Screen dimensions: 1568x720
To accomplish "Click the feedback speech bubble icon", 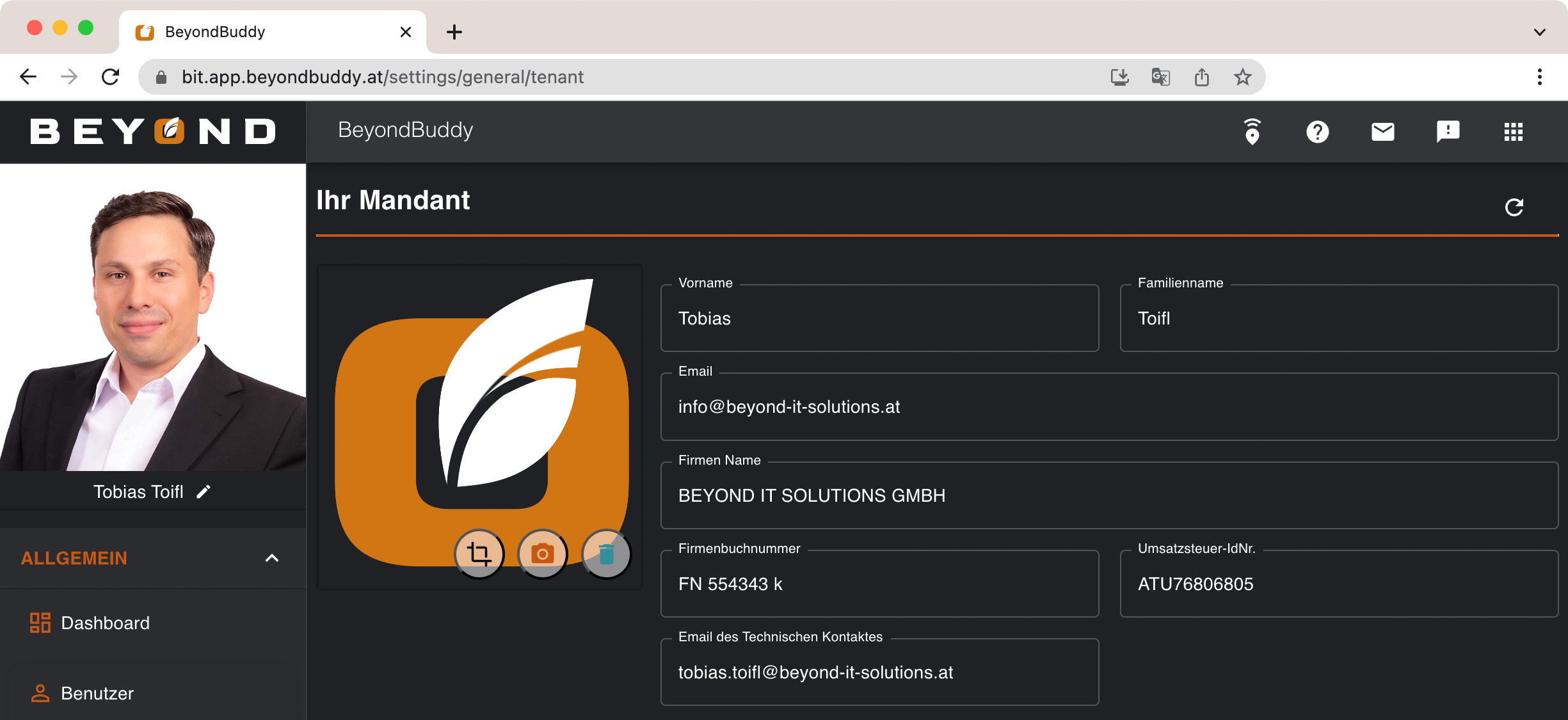I will [1448, 131].
